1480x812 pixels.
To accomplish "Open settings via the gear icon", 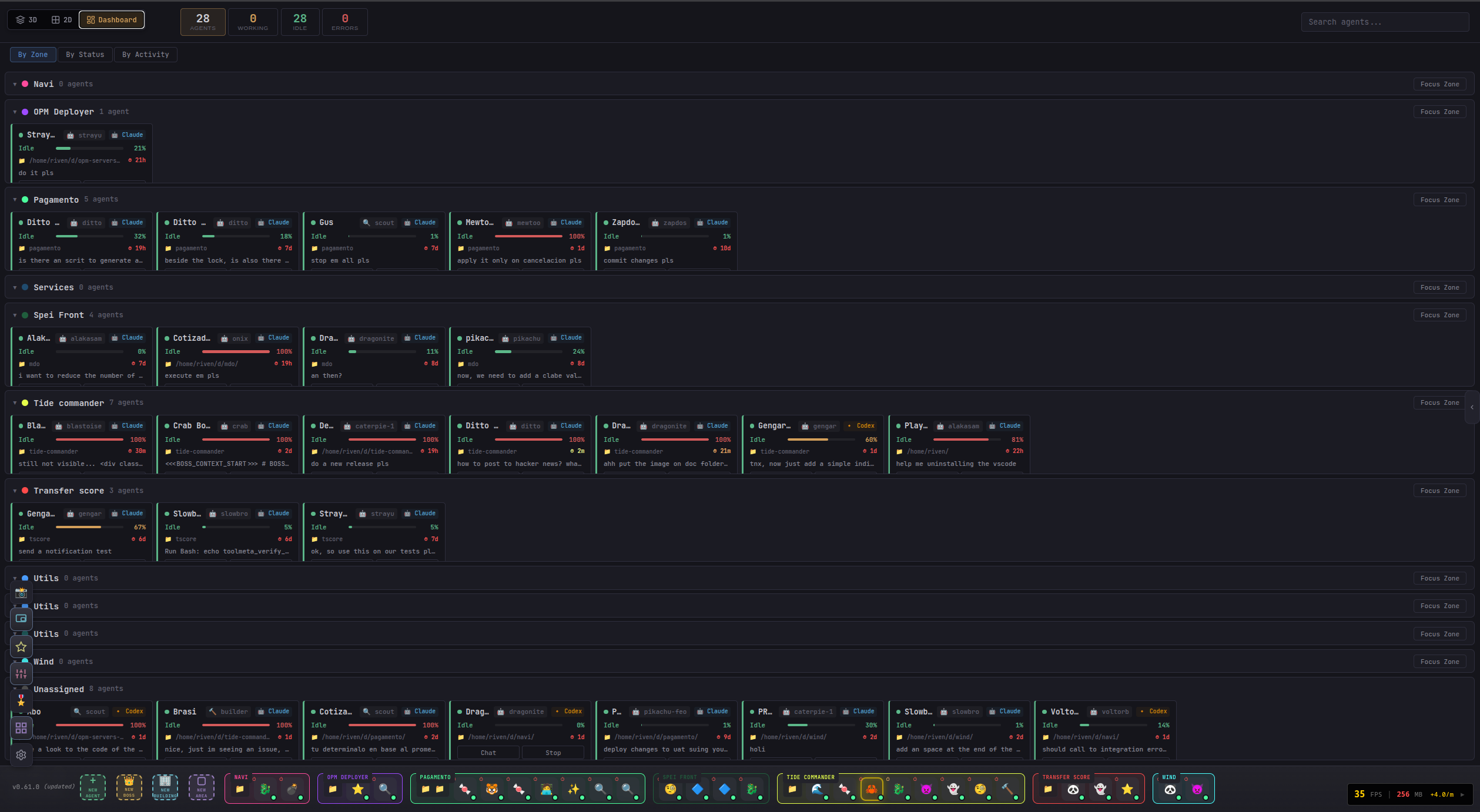I will click(x=21, y=755).
